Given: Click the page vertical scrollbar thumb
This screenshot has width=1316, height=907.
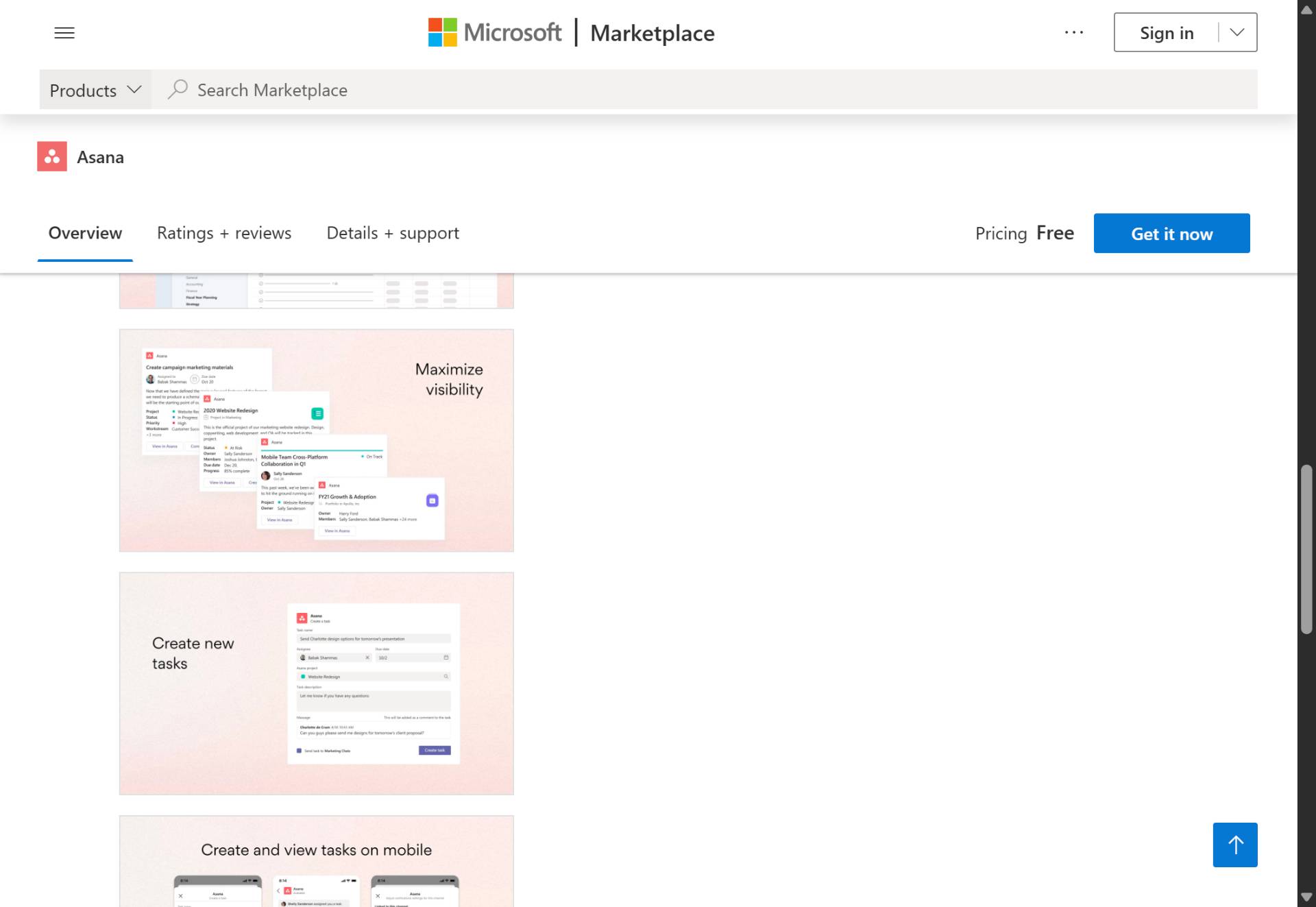Looking at the screenshot, I should point(1306,549).
